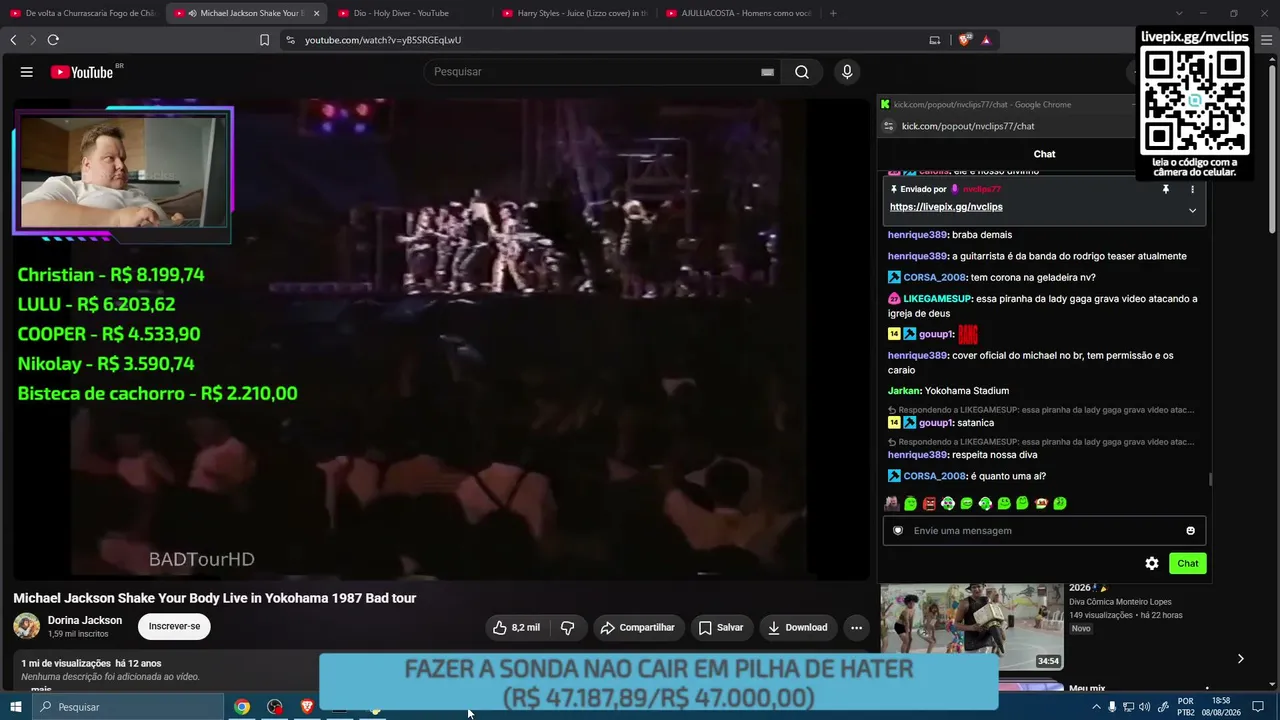This screenshot has height=720, width=1280.
Task: Open more actions menu below the video
Action: 856,628
